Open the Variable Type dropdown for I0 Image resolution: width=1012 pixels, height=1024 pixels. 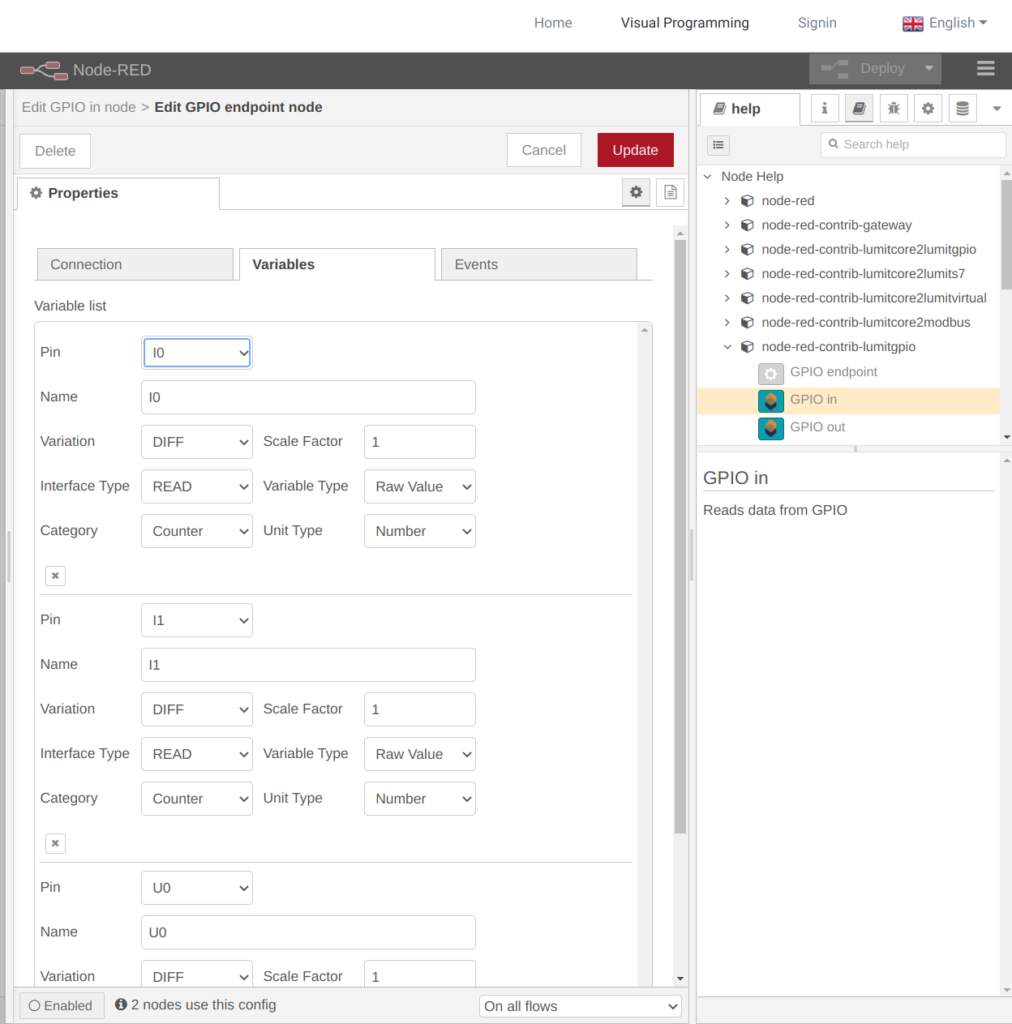pyautogui.click(x=420, y=487)
